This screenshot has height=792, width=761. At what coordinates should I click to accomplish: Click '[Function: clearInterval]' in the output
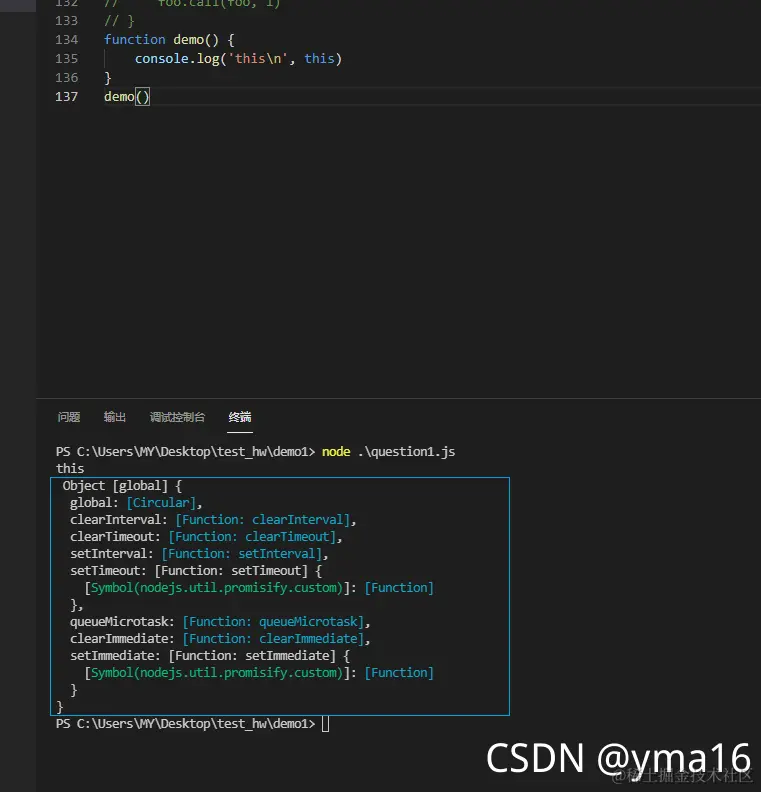point(263,520)
